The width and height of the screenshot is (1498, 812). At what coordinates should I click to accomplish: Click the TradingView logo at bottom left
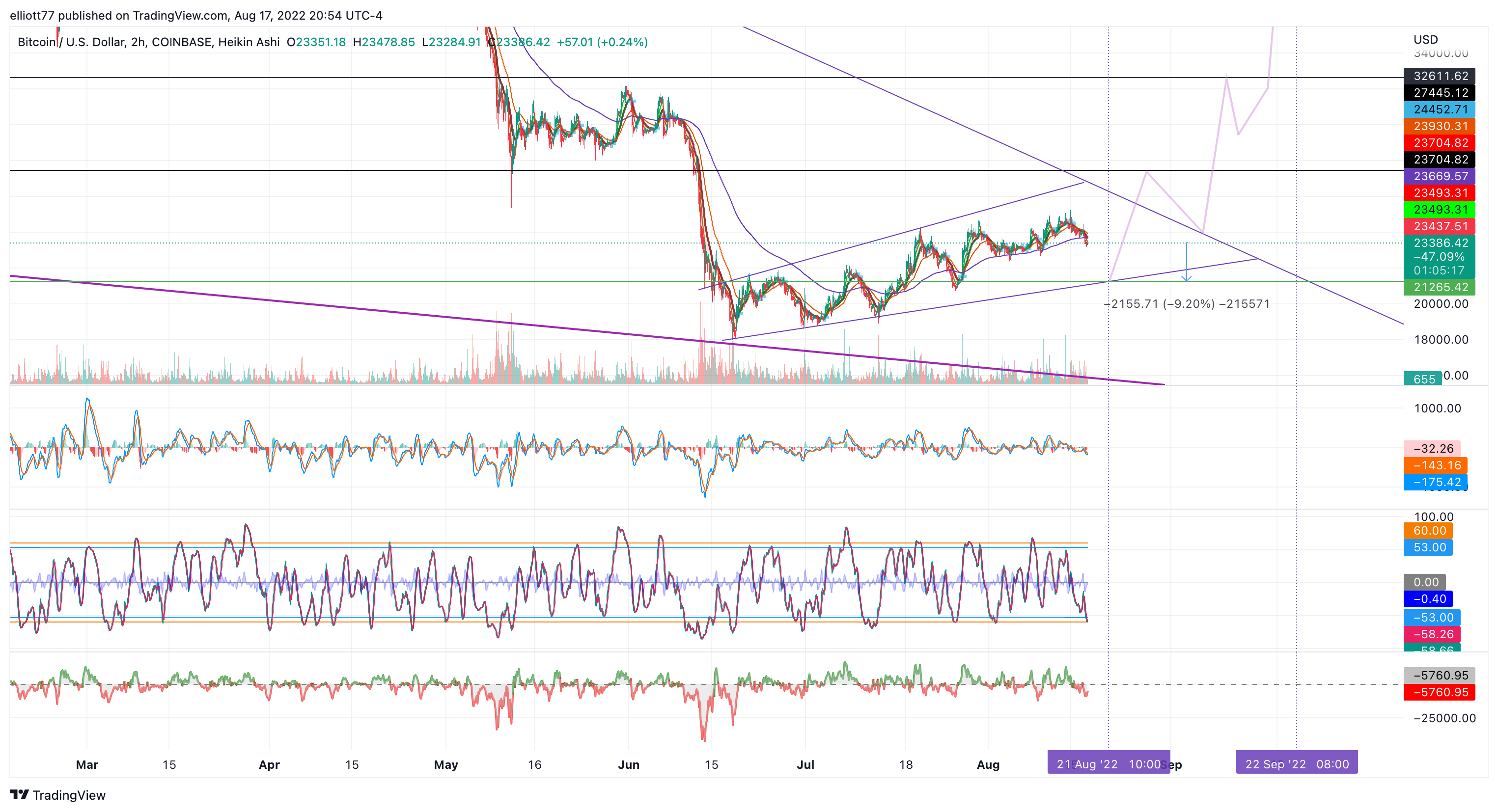tap(57, 794)
